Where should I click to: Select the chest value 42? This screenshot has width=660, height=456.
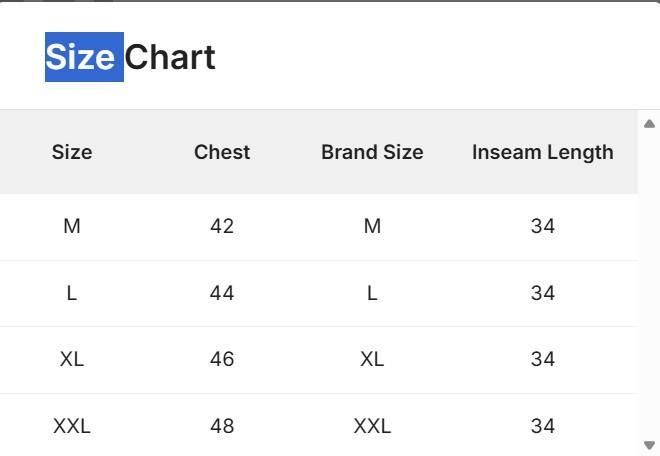click(222, 226)
